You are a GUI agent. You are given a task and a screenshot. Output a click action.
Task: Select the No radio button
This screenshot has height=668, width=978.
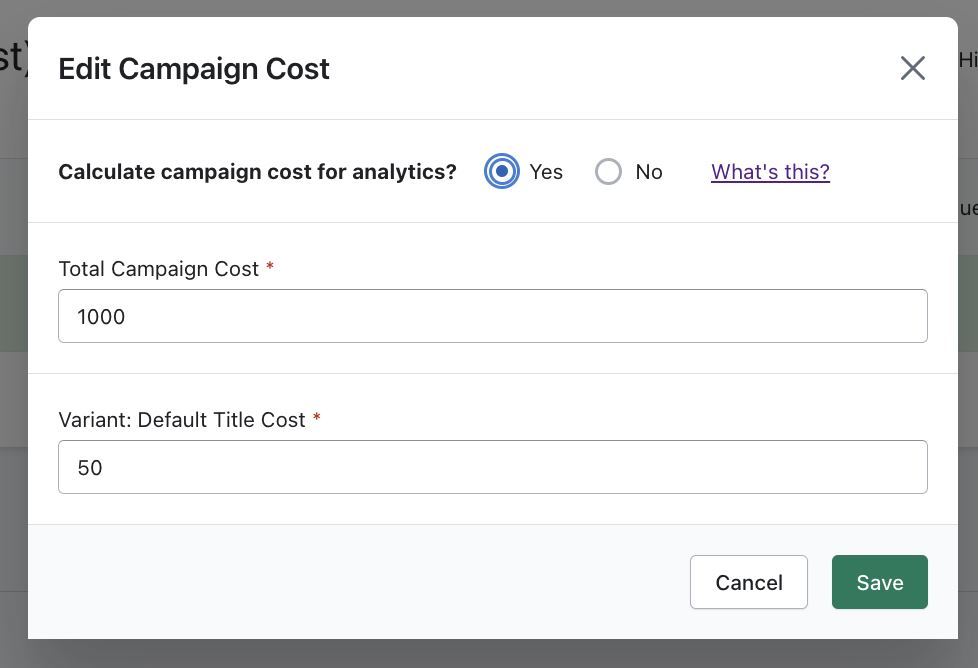[x=608, y=172]
